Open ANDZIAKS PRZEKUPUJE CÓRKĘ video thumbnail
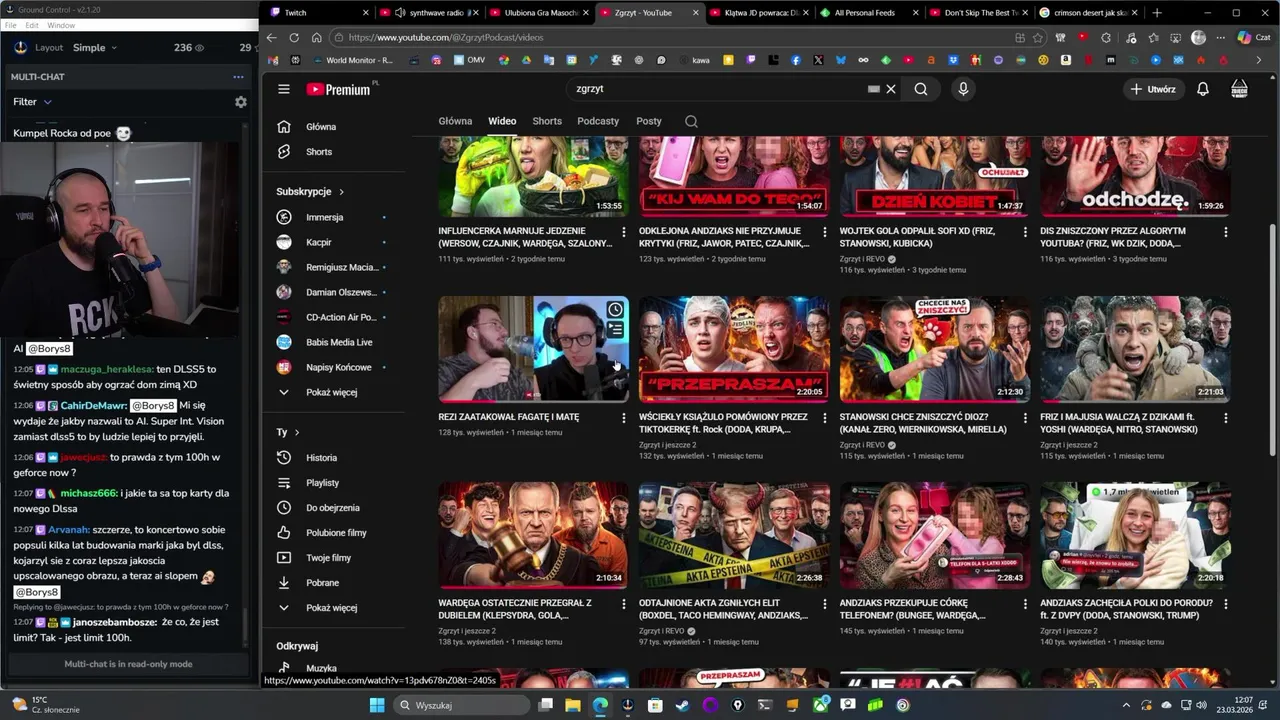This screenshot has height=720, width=1280. pyautogui.click(x=935, y=536)
